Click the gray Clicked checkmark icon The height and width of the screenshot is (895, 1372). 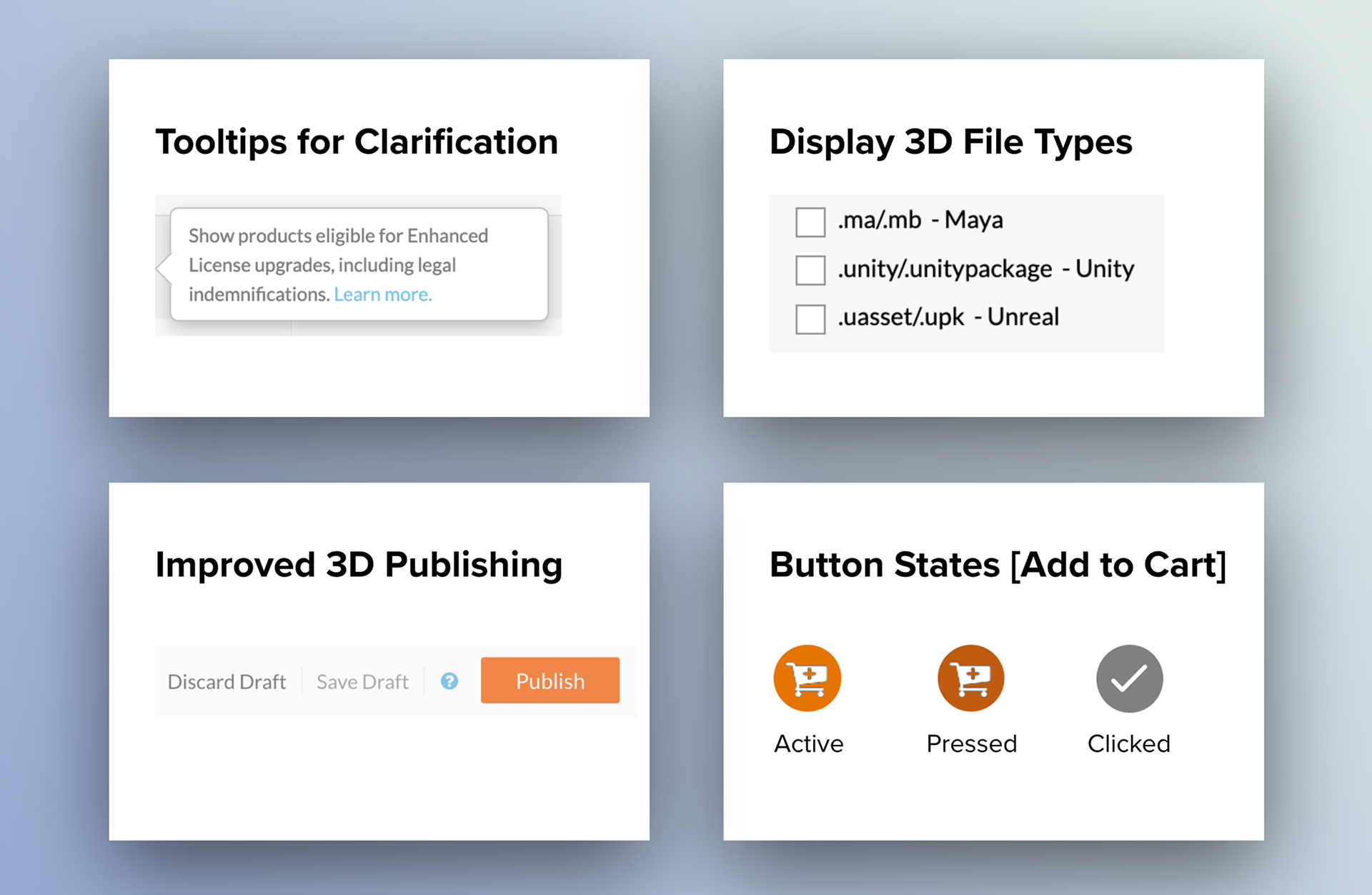coord(1129,678)
